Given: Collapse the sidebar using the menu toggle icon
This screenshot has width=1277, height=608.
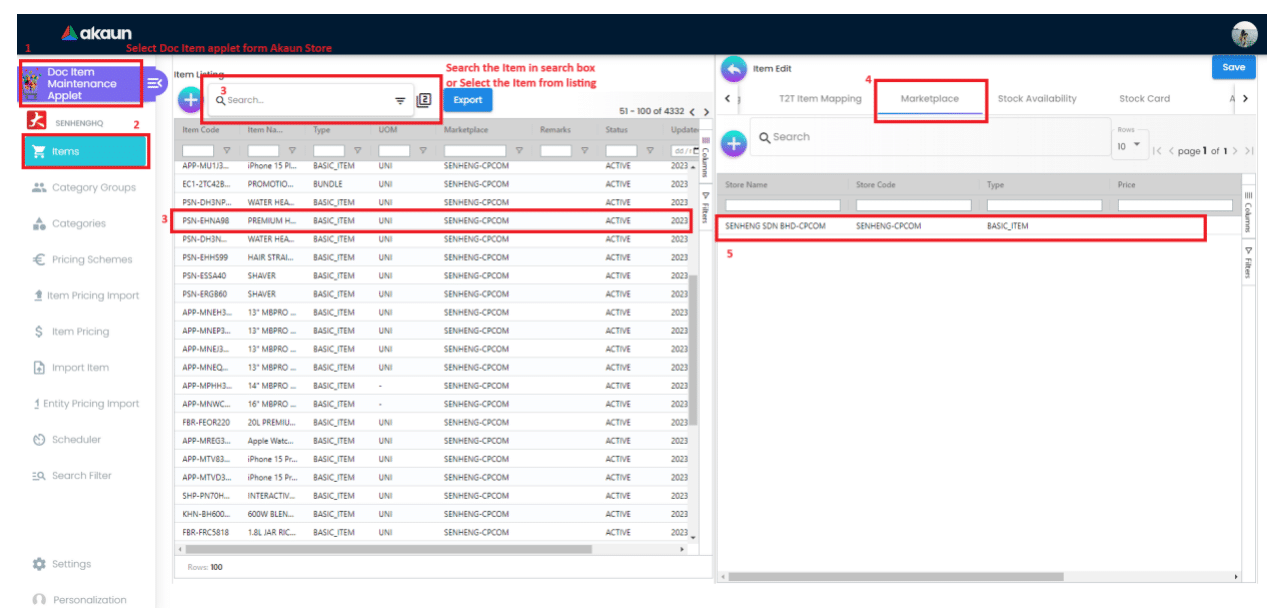Looking at the screenshot, I should 155,84.
